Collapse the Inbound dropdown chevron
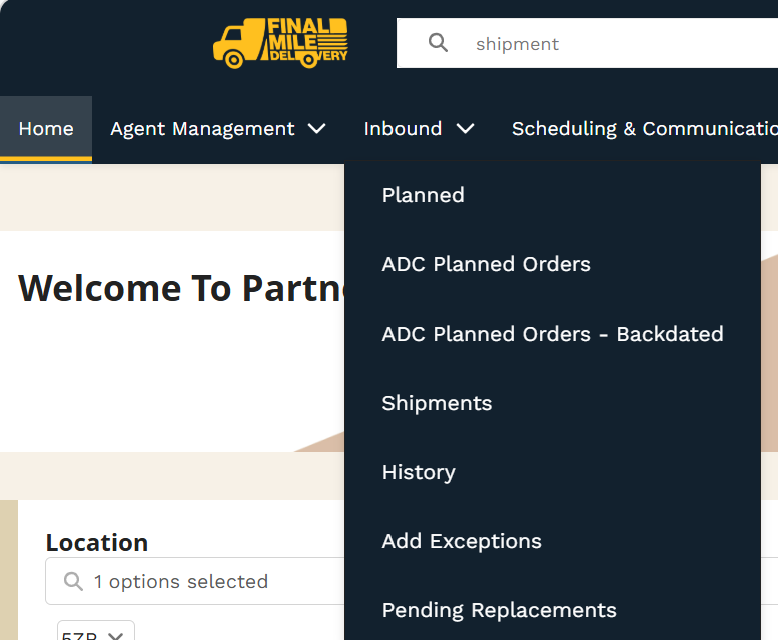Screen dimensions: 778x640 pyautogui.click(x=465, y=129)
